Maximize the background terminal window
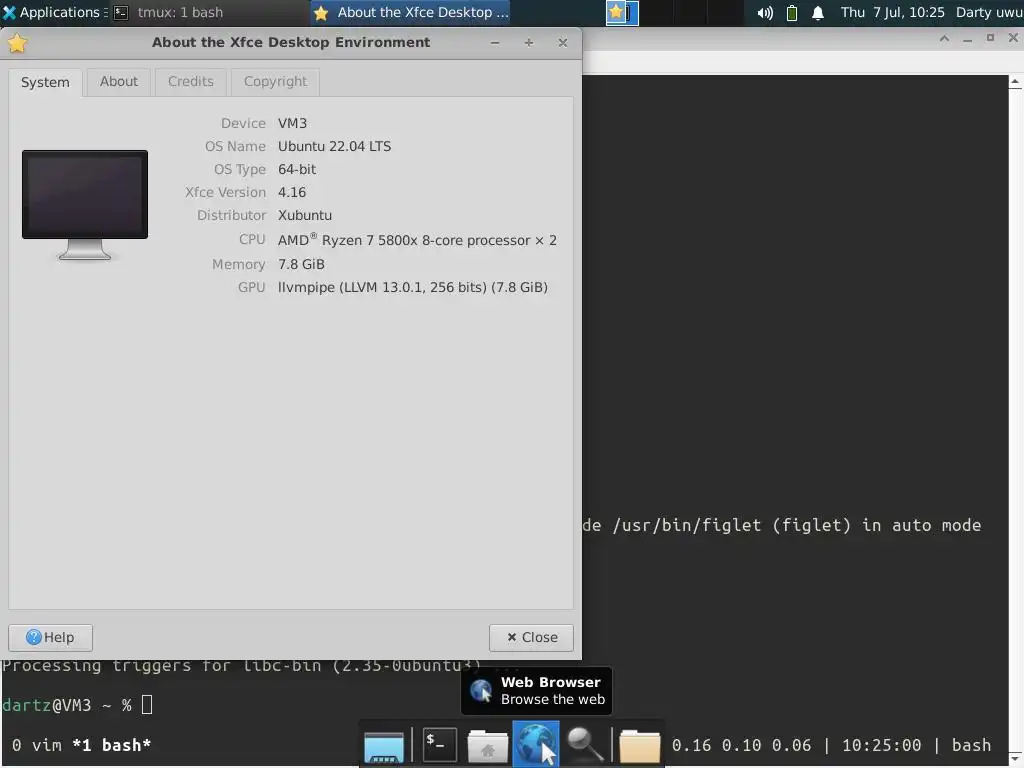Image resolution: width=1024 pixels, height=768 pixels. tap(990, 39)
